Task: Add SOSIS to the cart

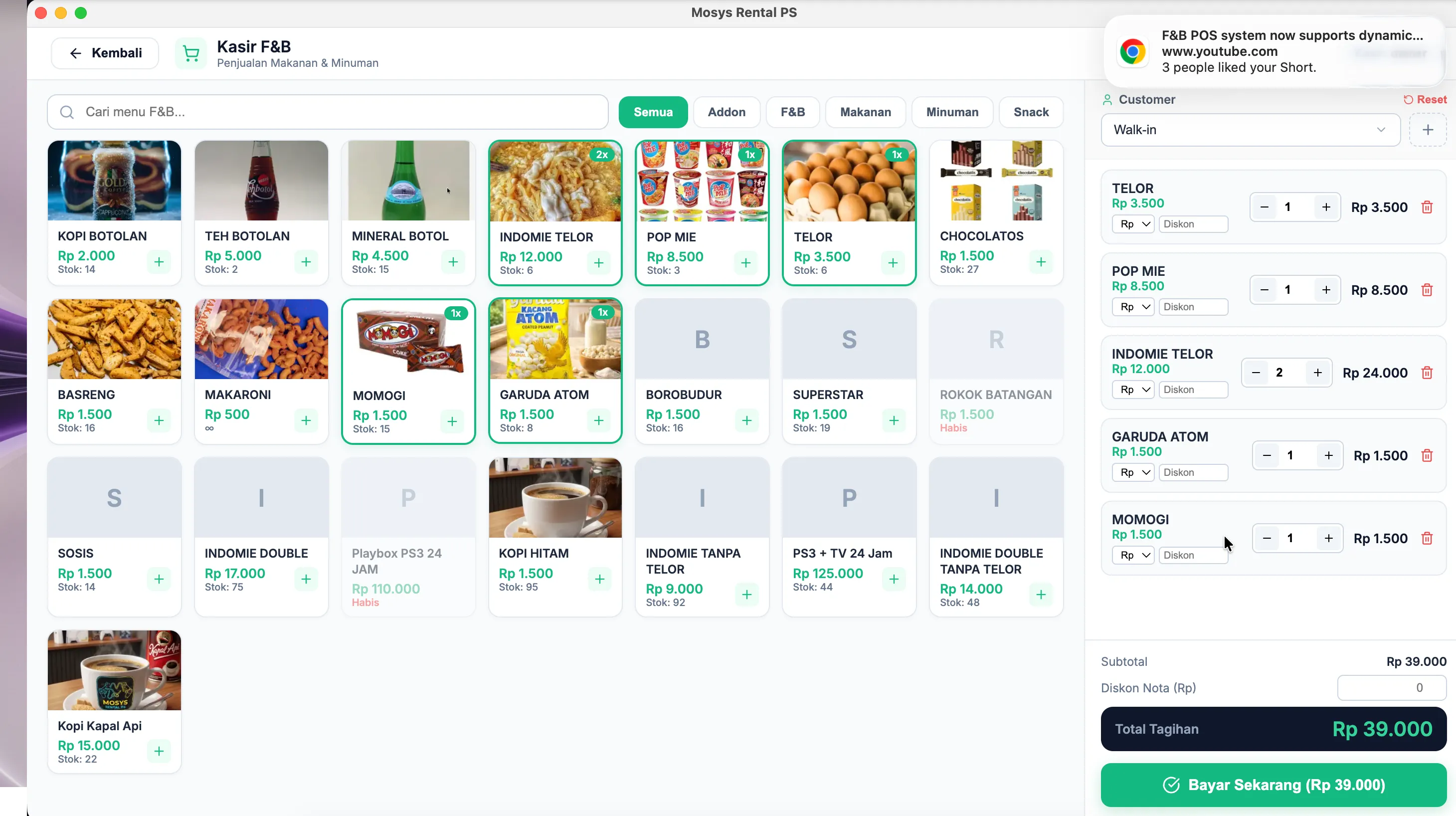Action: (159, 579)
